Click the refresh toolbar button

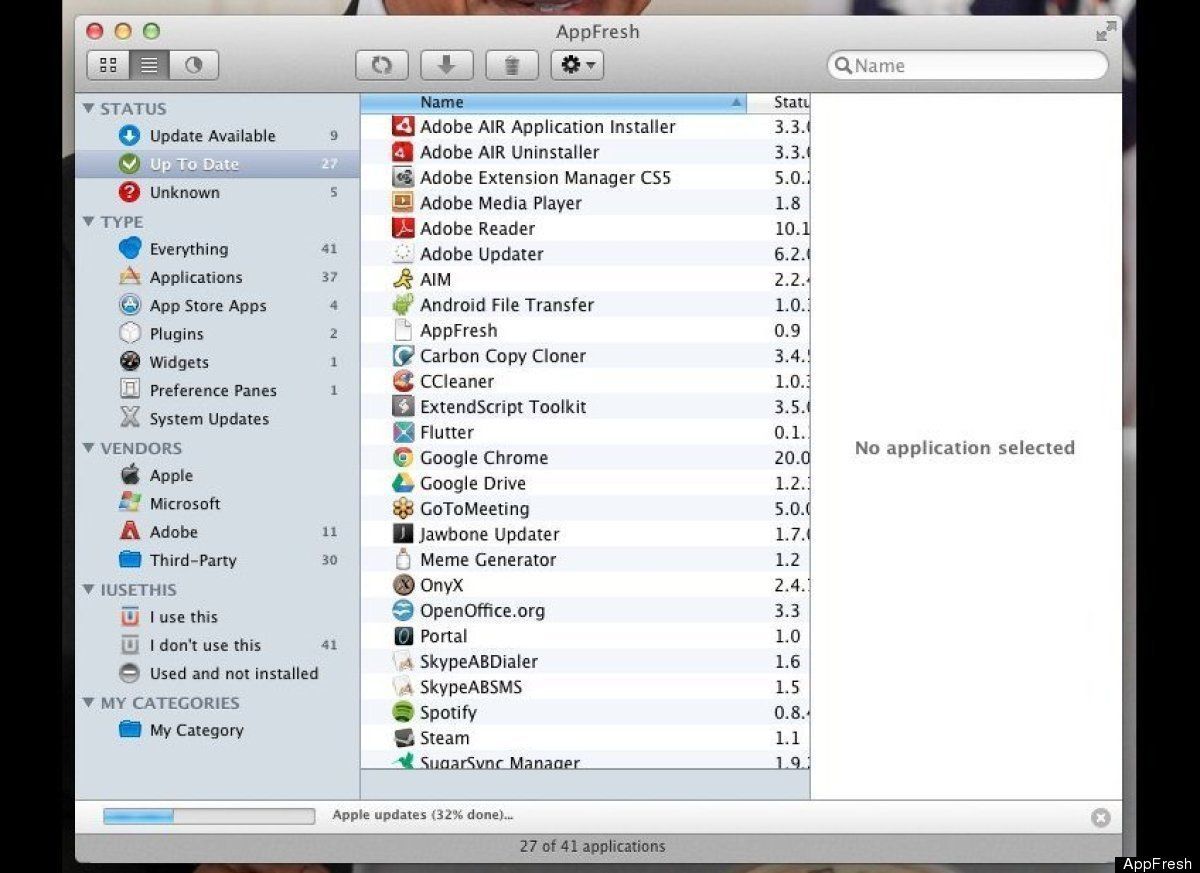point(382,66)
